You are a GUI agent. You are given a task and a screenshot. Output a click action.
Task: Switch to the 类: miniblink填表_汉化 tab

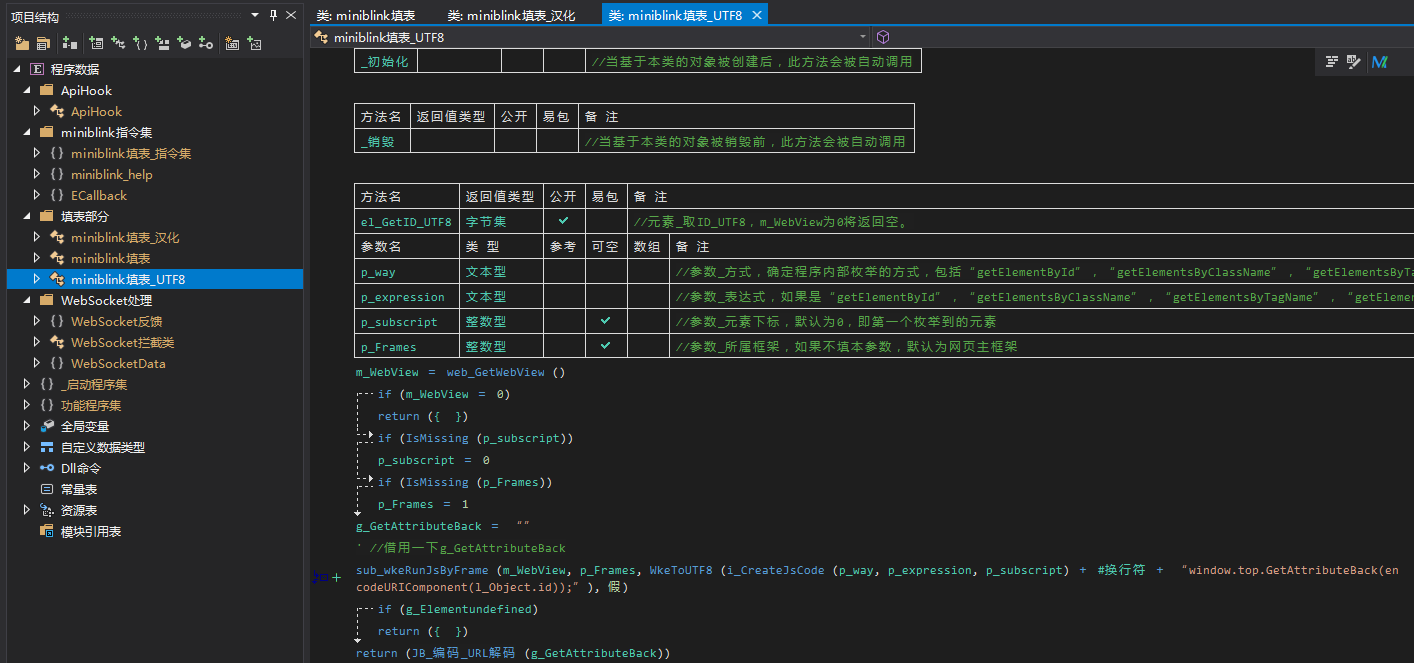pyautogui.click(x=511, y=15)
